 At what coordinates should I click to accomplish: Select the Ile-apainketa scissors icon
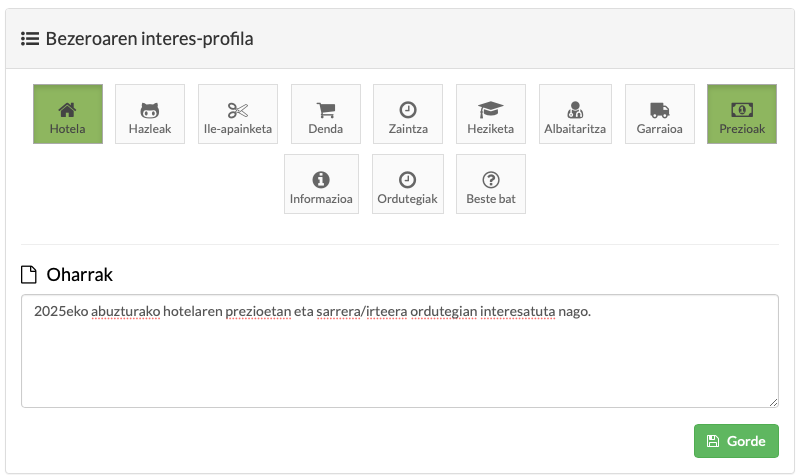click(236, 110)
